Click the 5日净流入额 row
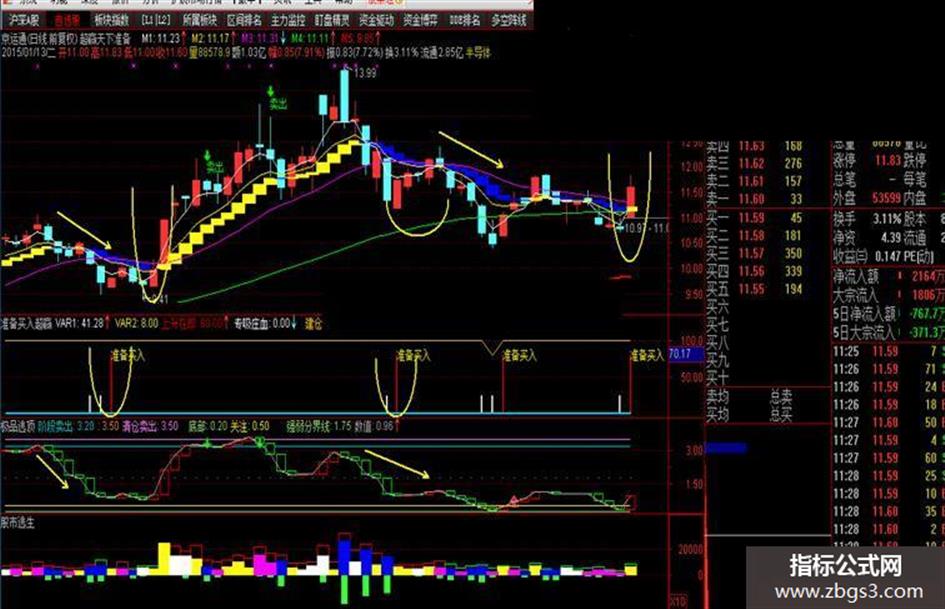Screen dimensions: 945x609 pyautogui.click(x=889, y=314)
